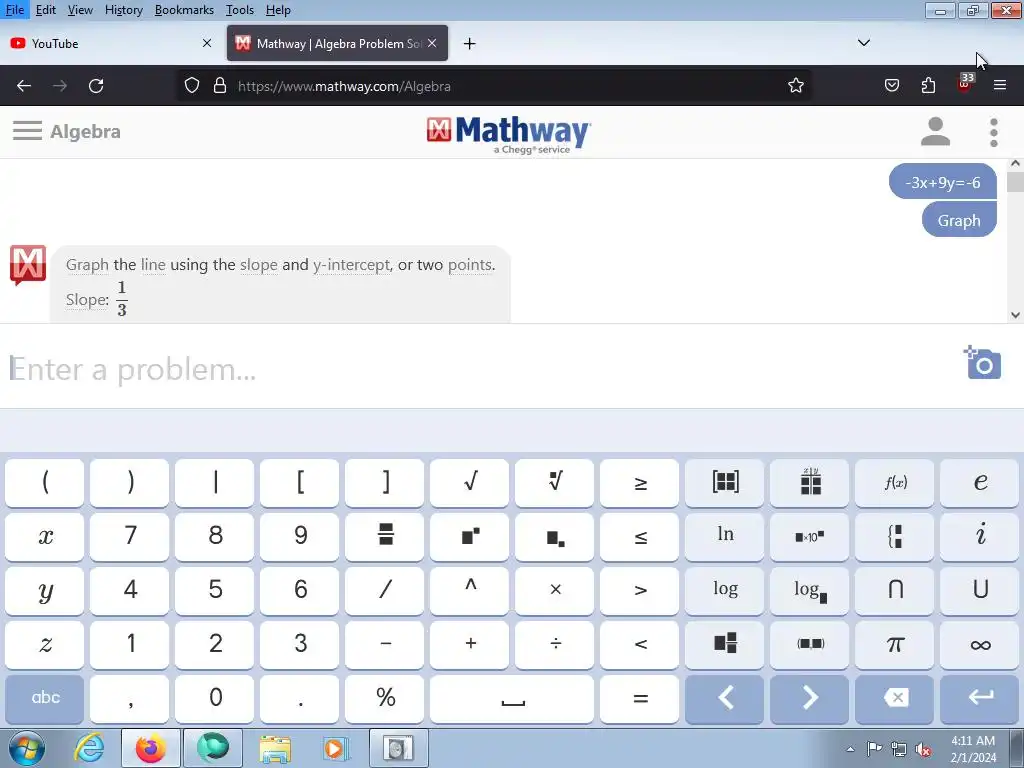
Task: Tap the greater-than-or-equal key
Action: click(x=639, y=483)
